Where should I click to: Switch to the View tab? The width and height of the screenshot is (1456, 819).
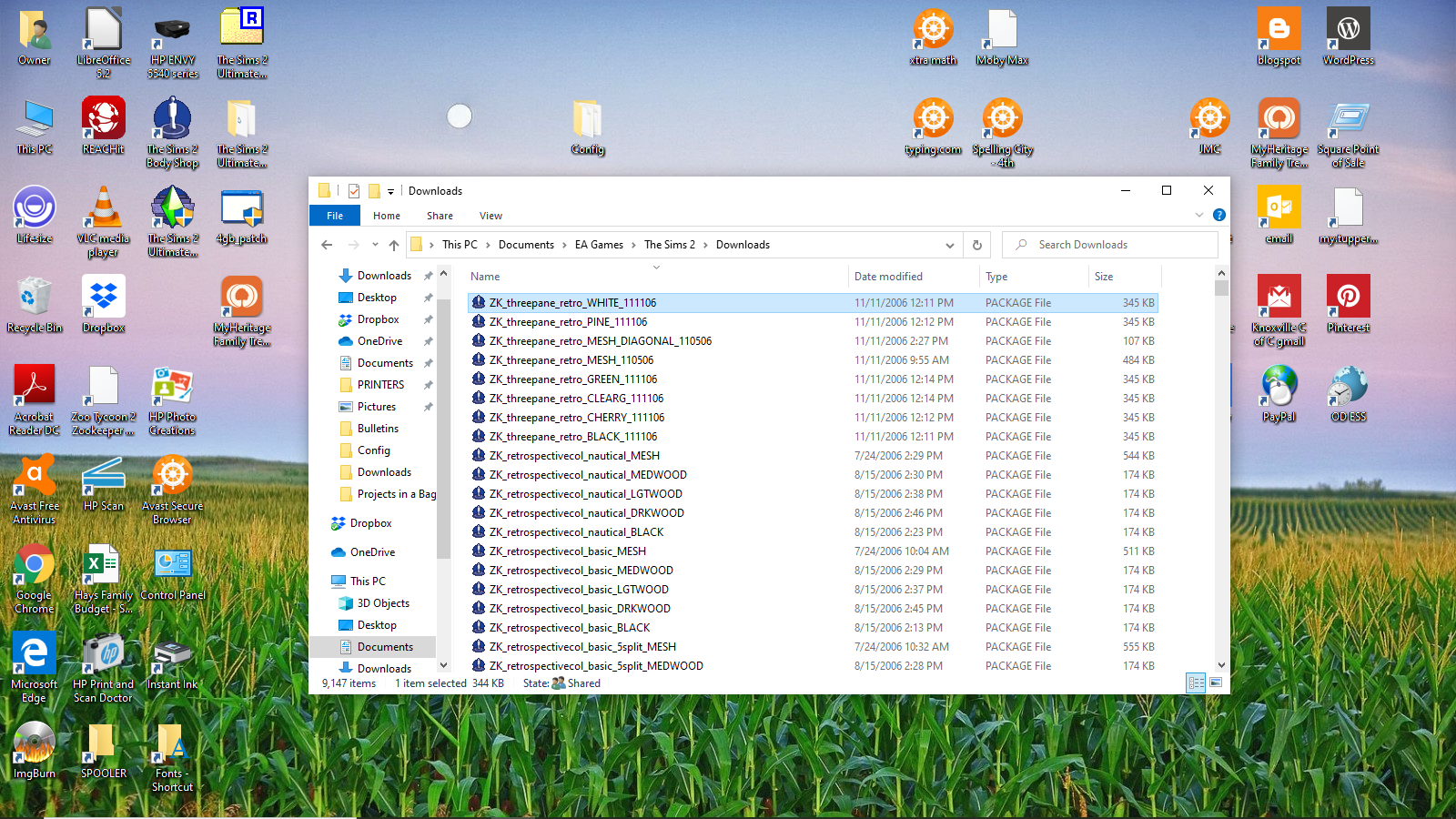pyautogui.click(x=490, y=216)
